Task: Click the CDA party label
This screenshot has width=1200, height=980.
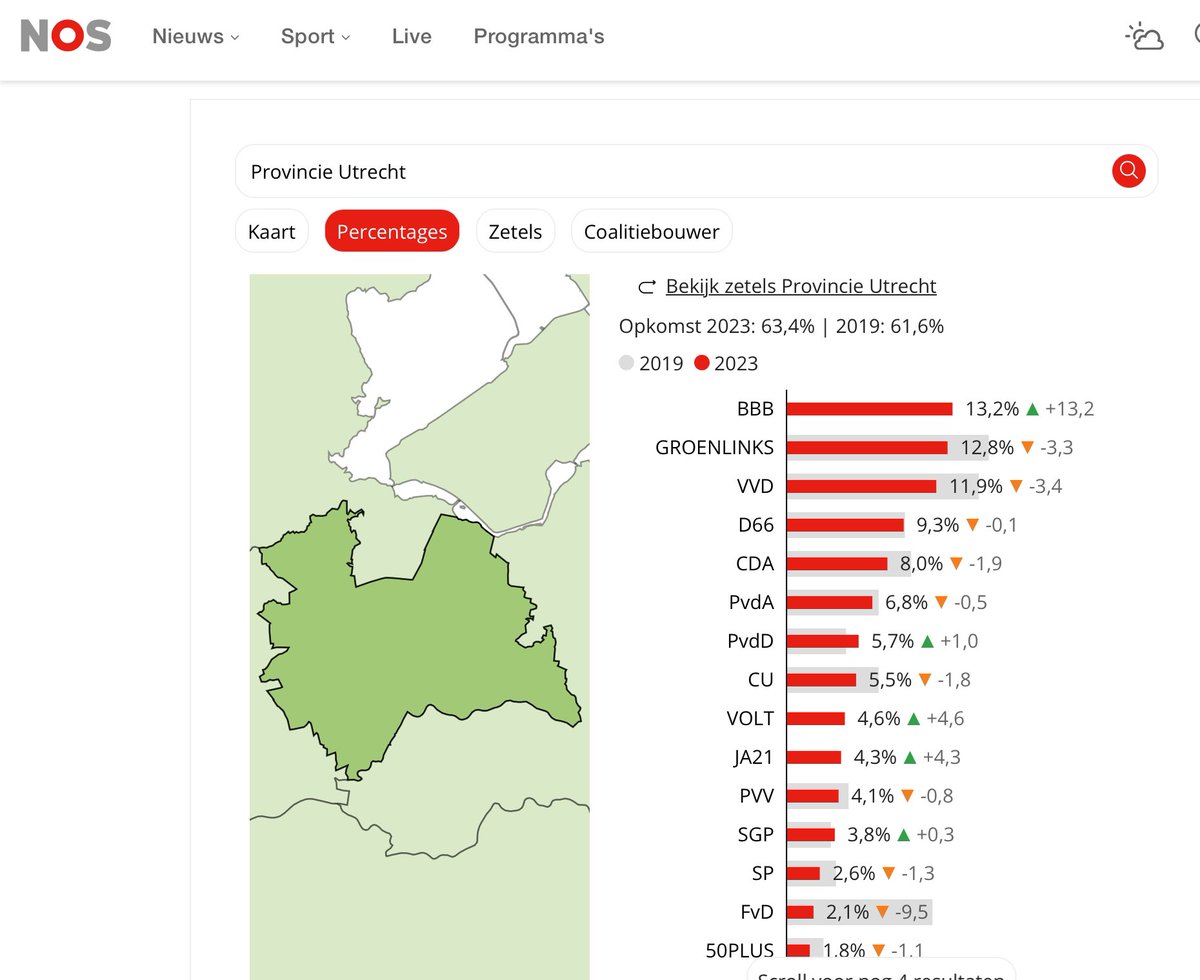Action: coord(755,564)
